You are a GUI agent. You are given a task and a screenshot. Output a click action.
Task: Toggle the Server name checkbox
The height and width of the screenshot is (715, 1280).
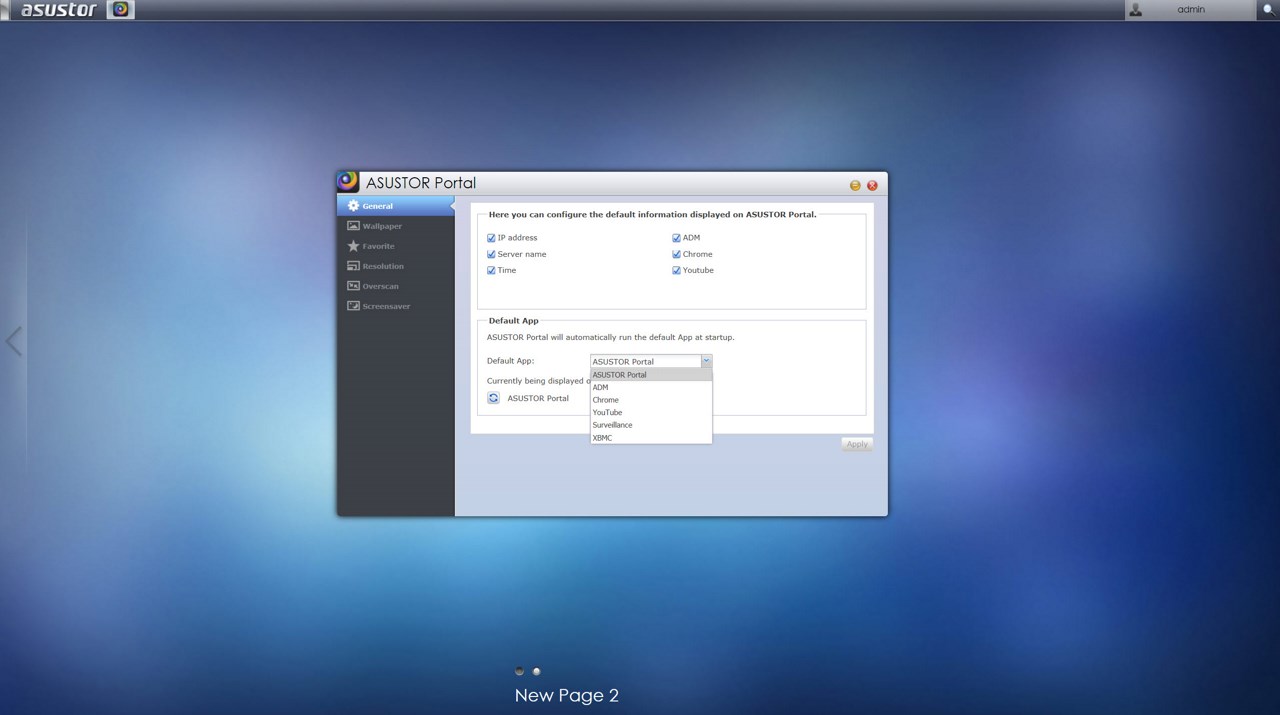pos(491,254)
